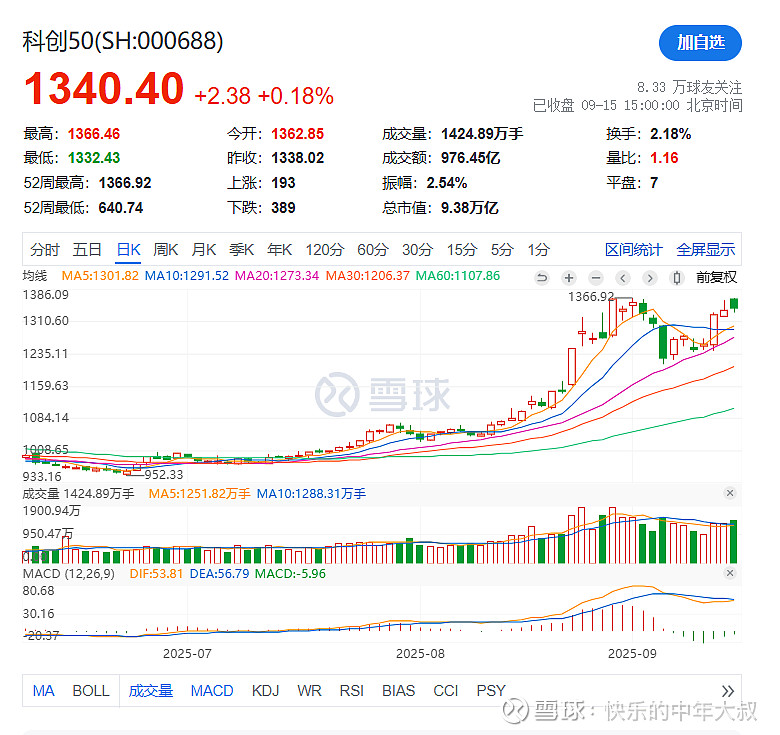Select the 分时 chart tab
Screen dimensions: 780x735
(x=45, y=250)
